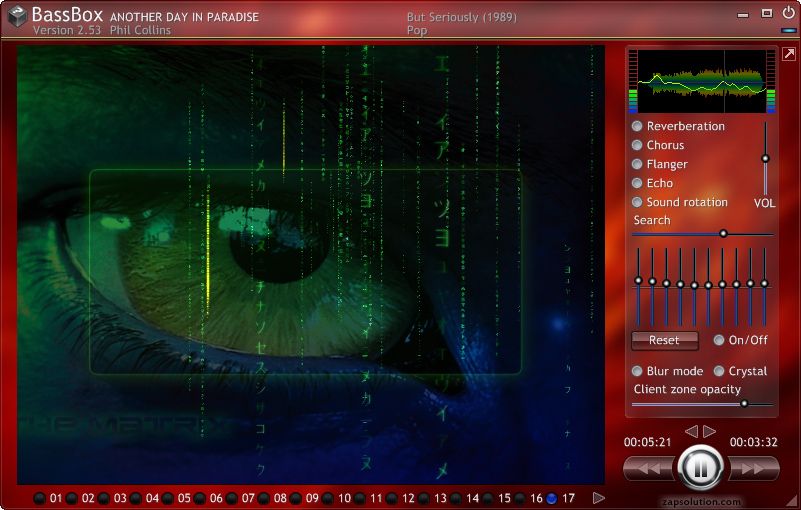Click the elapsed time 00:03:32
Image resolution: width=801 pixels, height=510 pixels.
click(x=753, y=442)
